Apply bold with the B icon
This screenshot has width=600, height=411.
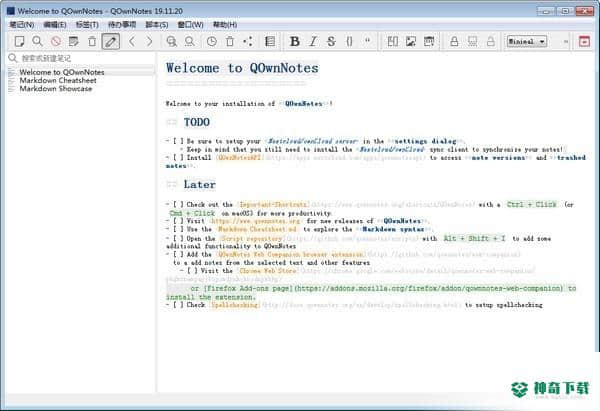pos(295,41)
